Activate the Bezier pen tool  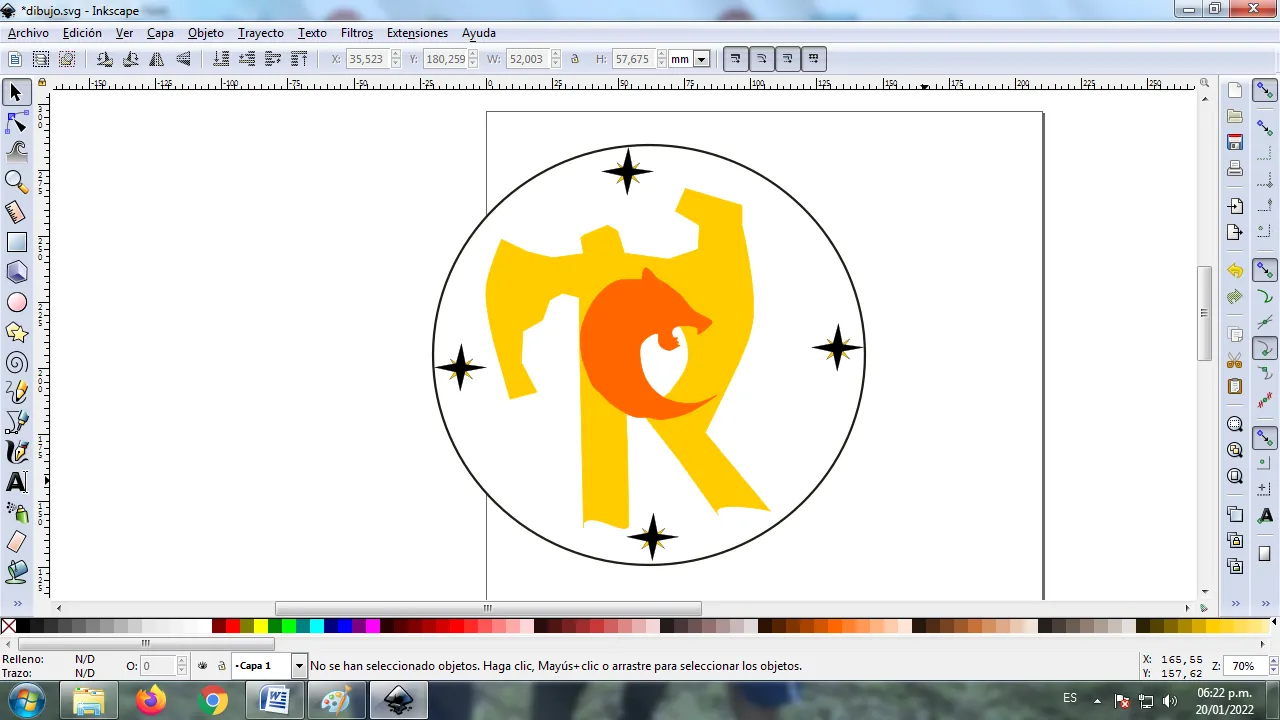(16, 422)
